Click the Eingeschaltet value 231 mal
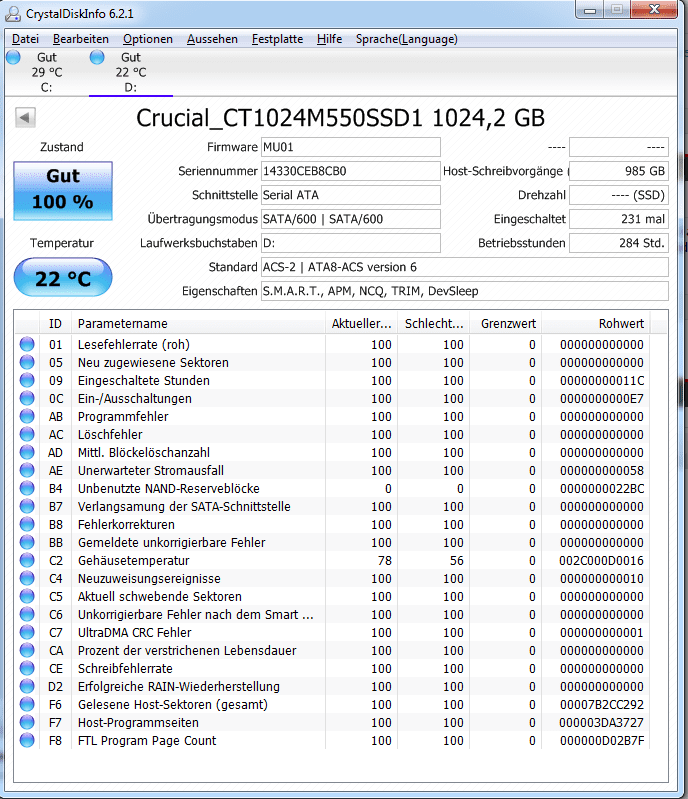This screenshot has height=799, width=688. [619, 219]
